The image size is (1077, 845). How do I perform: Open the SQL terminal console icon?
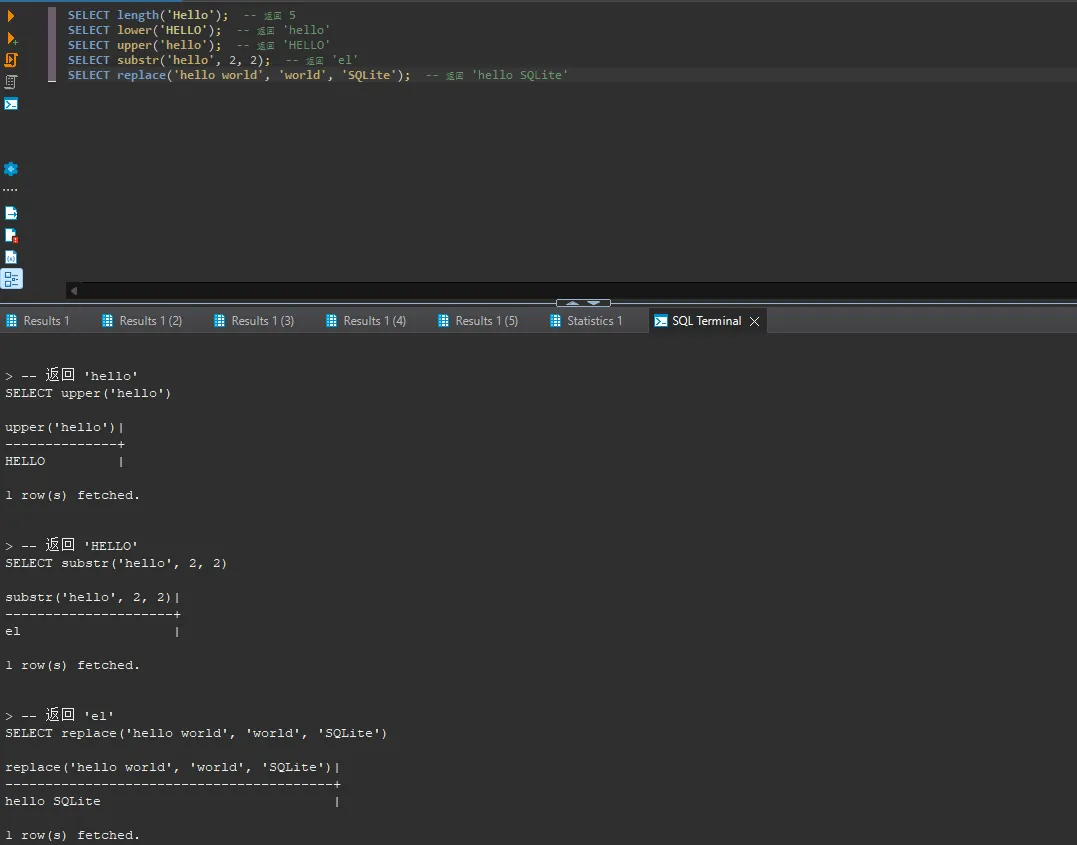(11, 104)
